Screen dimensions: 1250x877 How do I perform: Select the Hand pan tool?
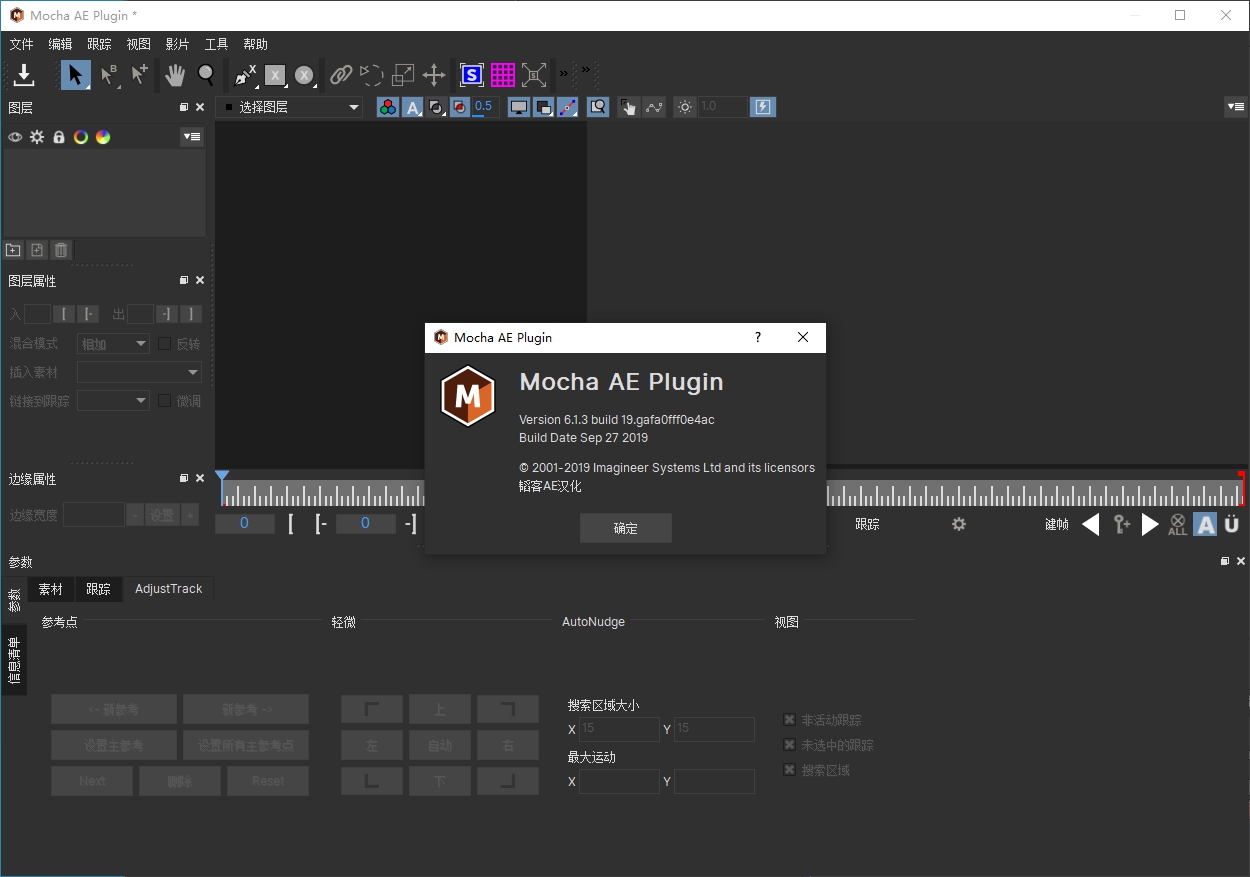pos(175,75)
